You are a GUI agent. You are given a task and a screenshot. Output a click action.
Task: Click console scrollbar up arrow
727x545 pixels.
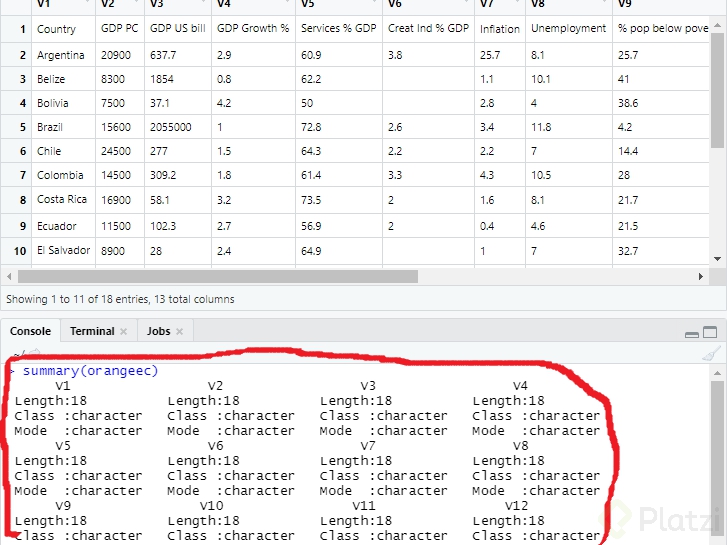[x=717, y=373]
